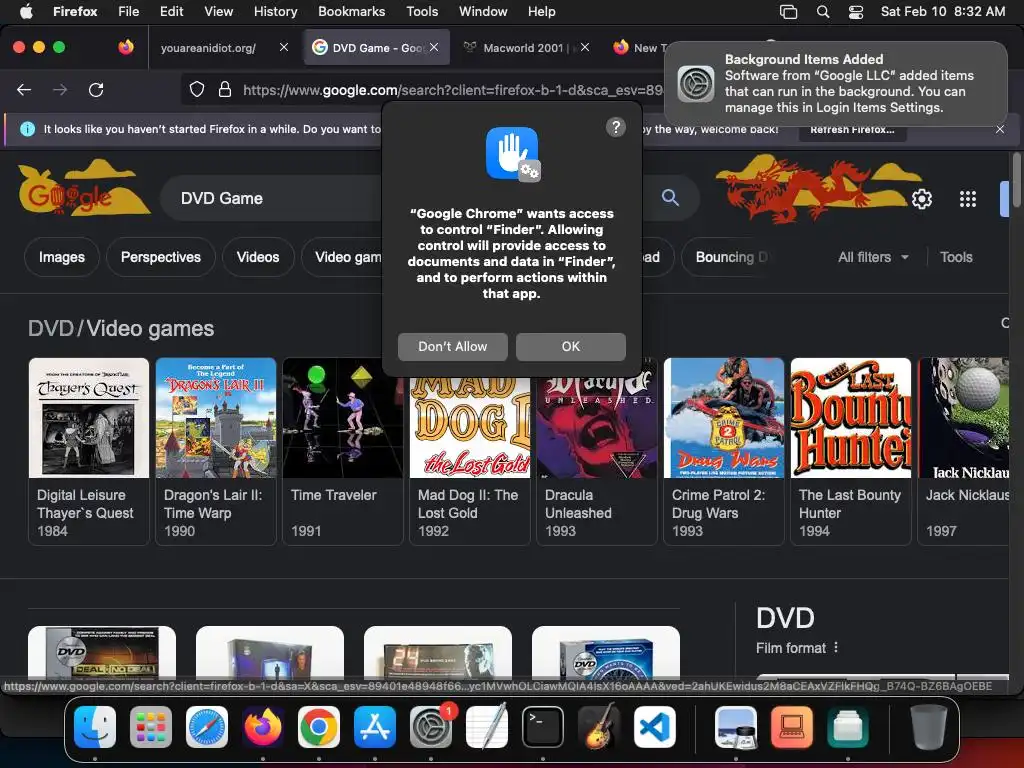
Task: Dismiss the Firefox refresh notification bar
Action: coord(1000,129)
